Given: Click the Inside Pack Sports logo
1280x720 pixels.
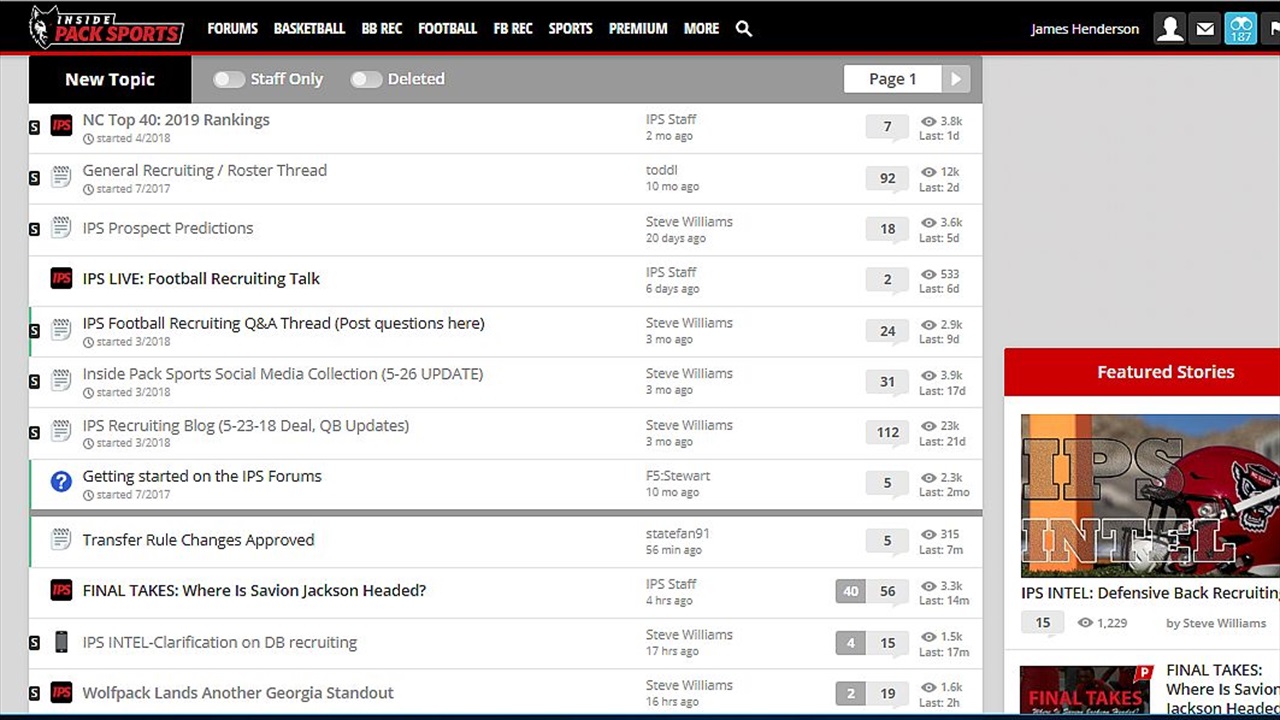Looking at the screenshot, I should pos(106,27).
